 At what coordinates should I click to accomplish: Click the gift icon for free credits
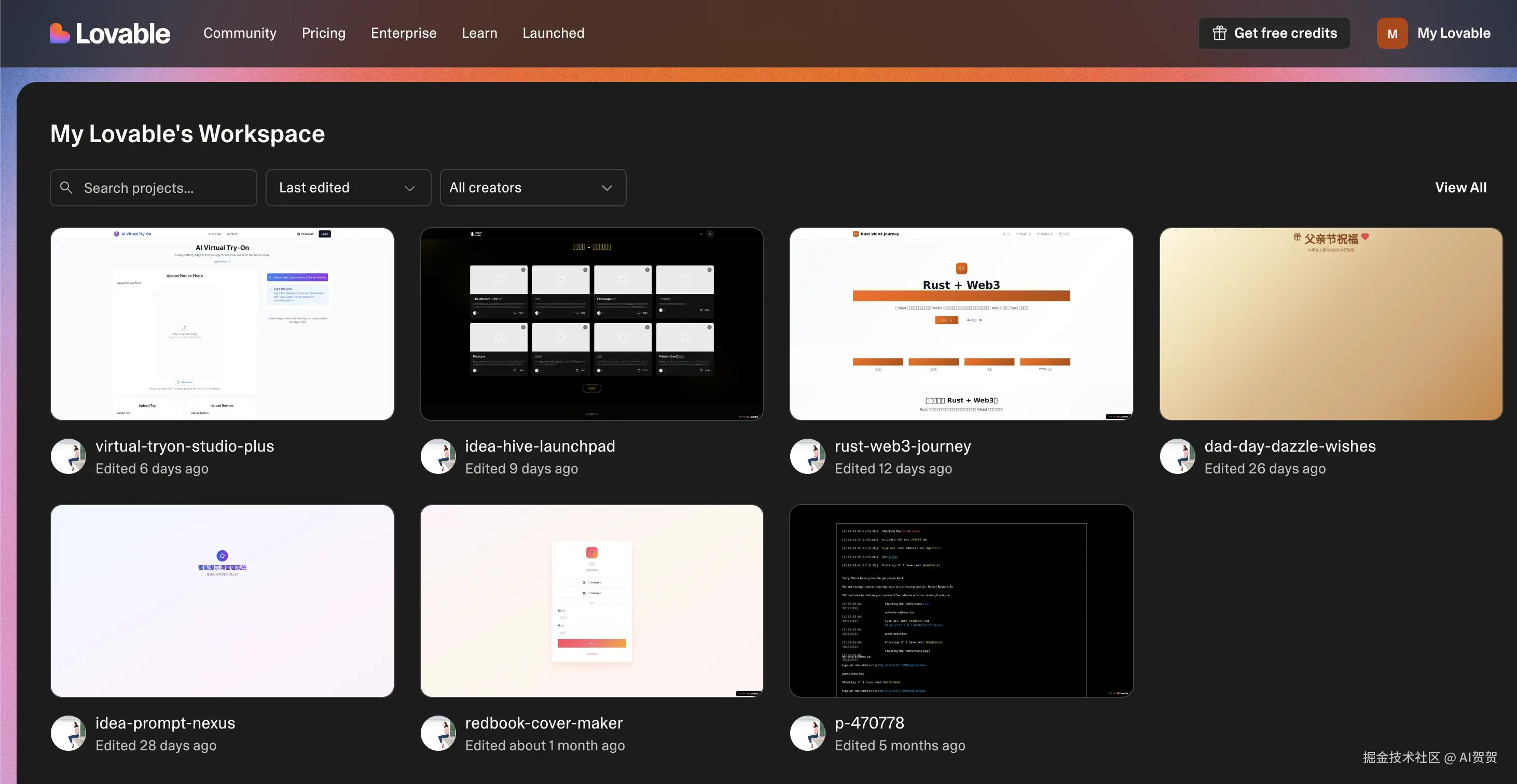click(1219, 33)
